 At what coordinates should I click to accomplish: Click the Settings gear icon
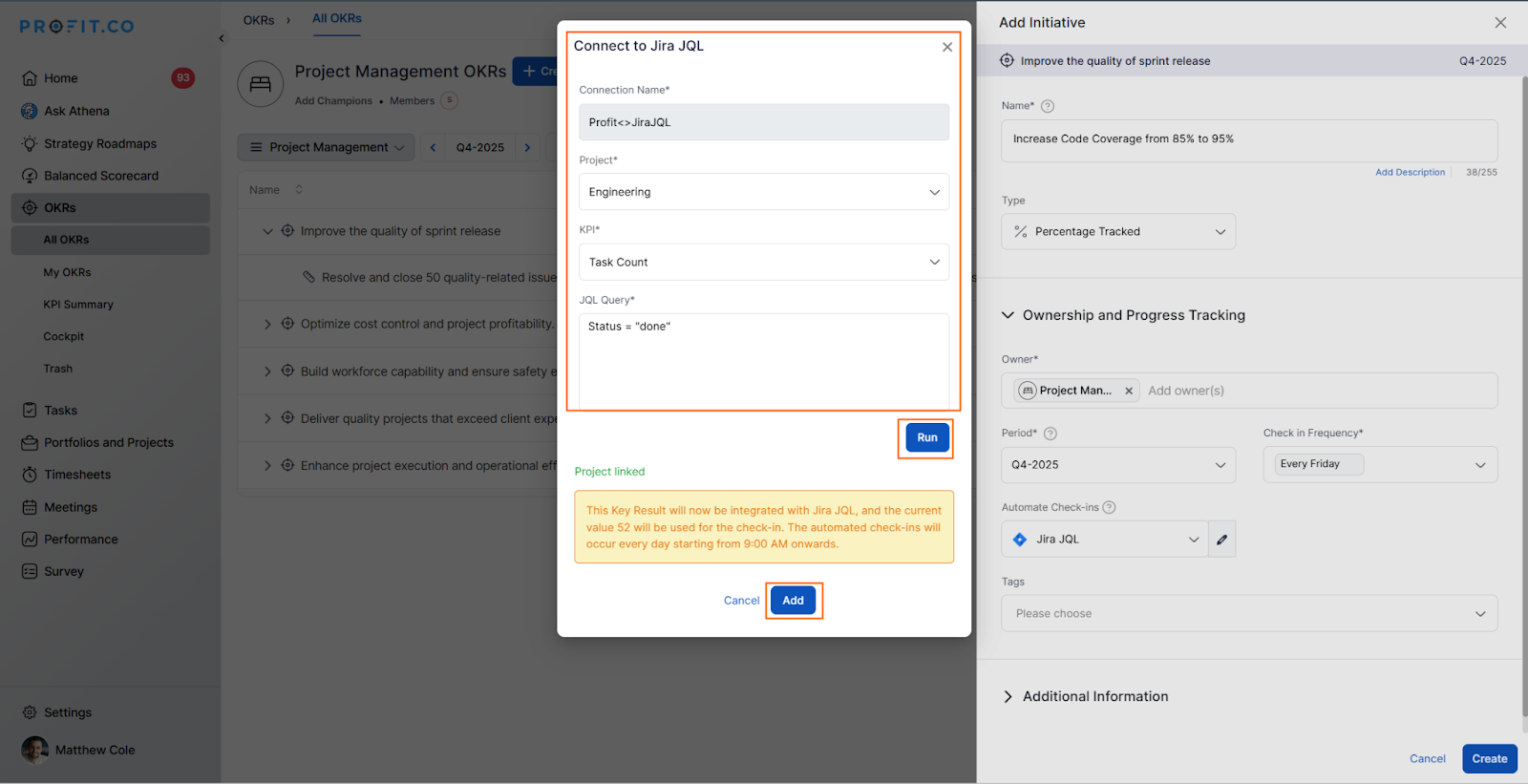30,712
